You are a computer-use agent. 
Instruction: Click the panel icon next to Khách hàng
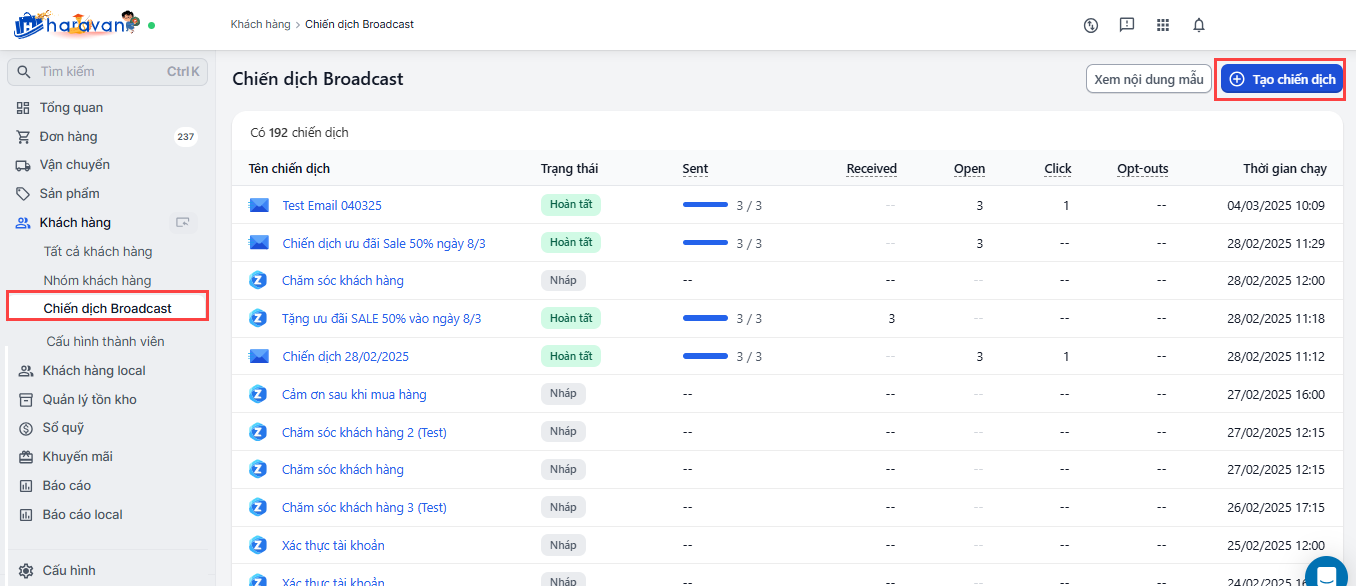[182, 223]
